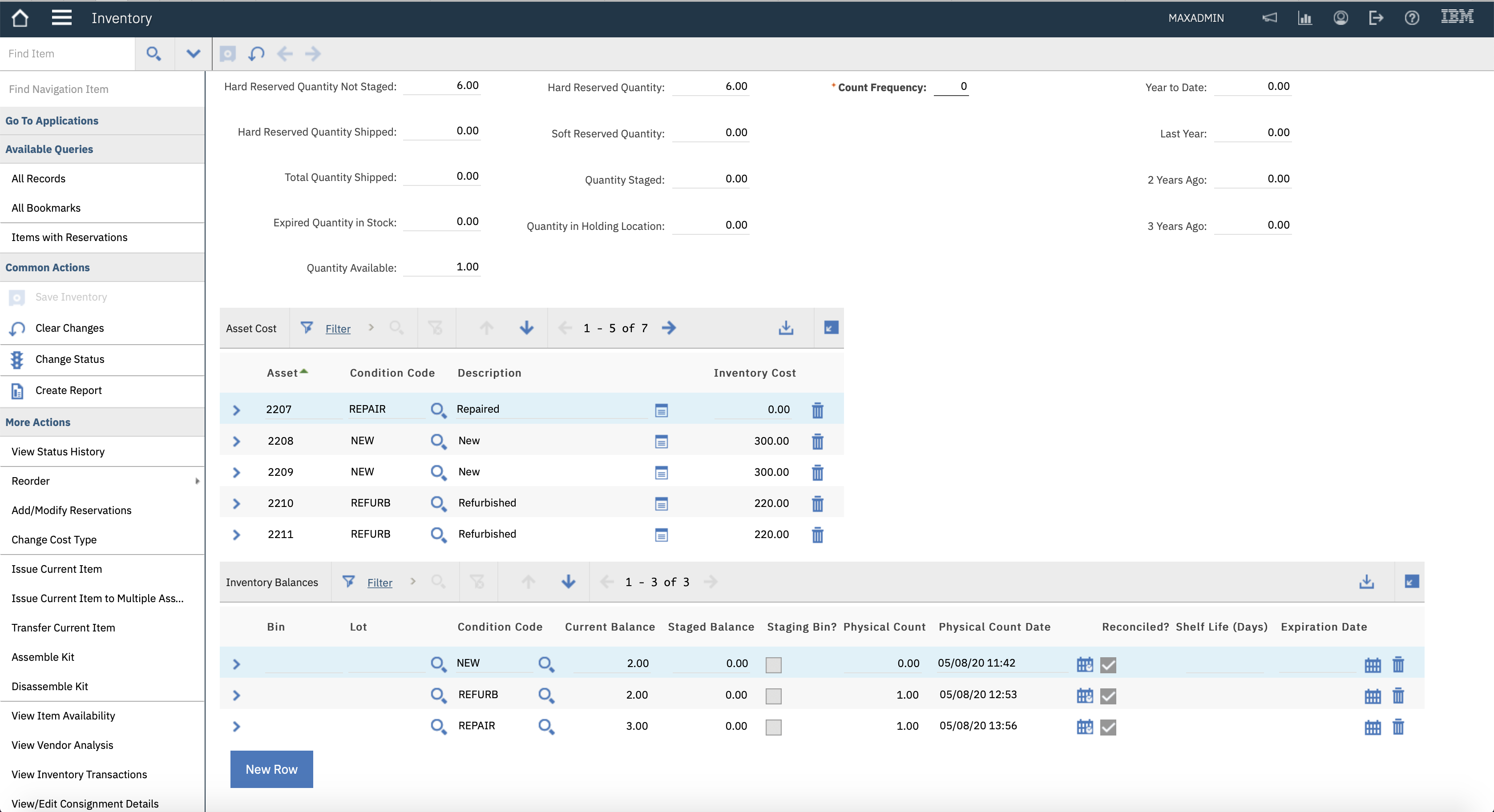Delete asset 2208 row with trash icon
The image size is (1494, 812).
817,441
